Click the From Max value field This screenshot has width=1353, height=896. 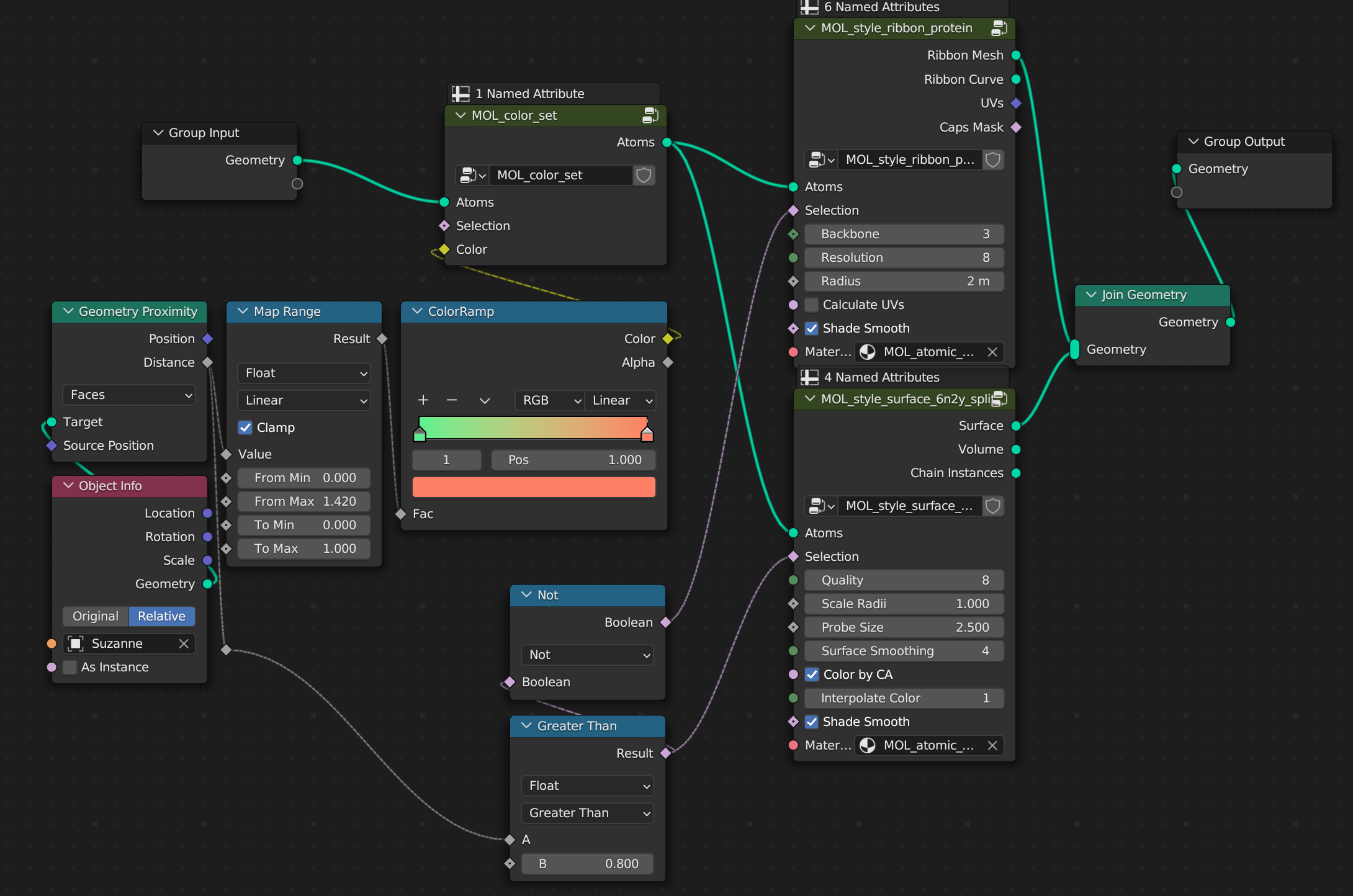click(x=304, y=501)
